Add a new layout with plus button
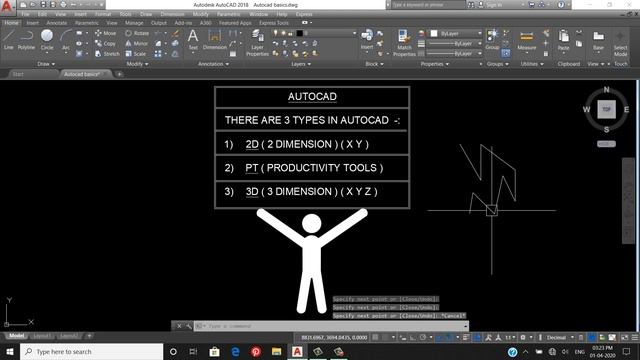640x360 pixels. pos(89,336)
